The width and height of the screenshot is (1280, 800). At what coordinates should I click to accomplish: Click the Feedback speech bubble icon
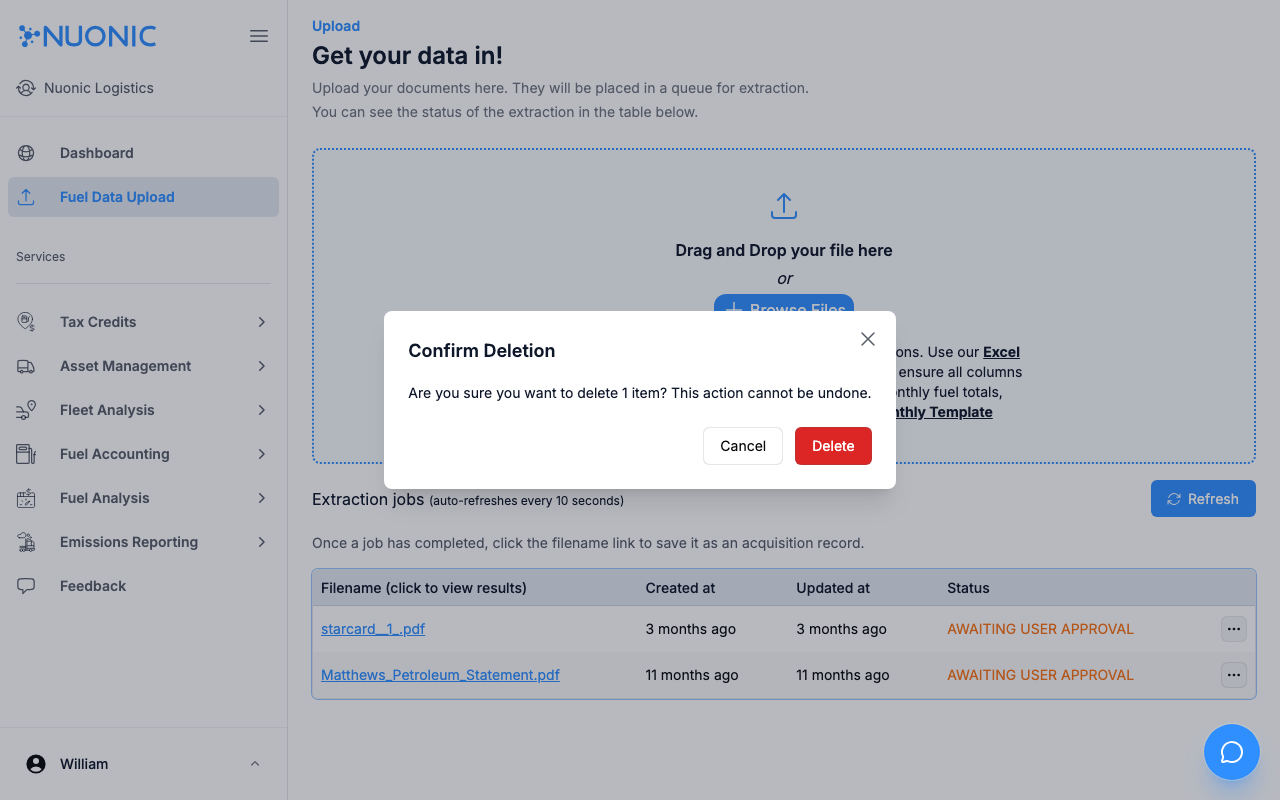point(26,586)
